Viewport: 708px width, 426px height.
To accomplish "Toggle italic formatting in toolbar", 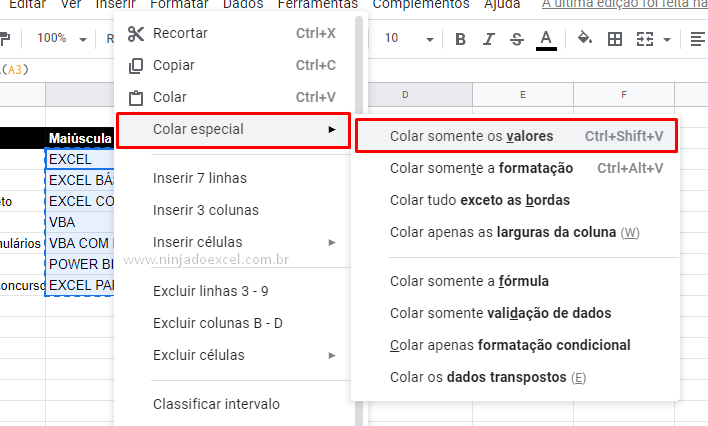I will pos(488,39).
